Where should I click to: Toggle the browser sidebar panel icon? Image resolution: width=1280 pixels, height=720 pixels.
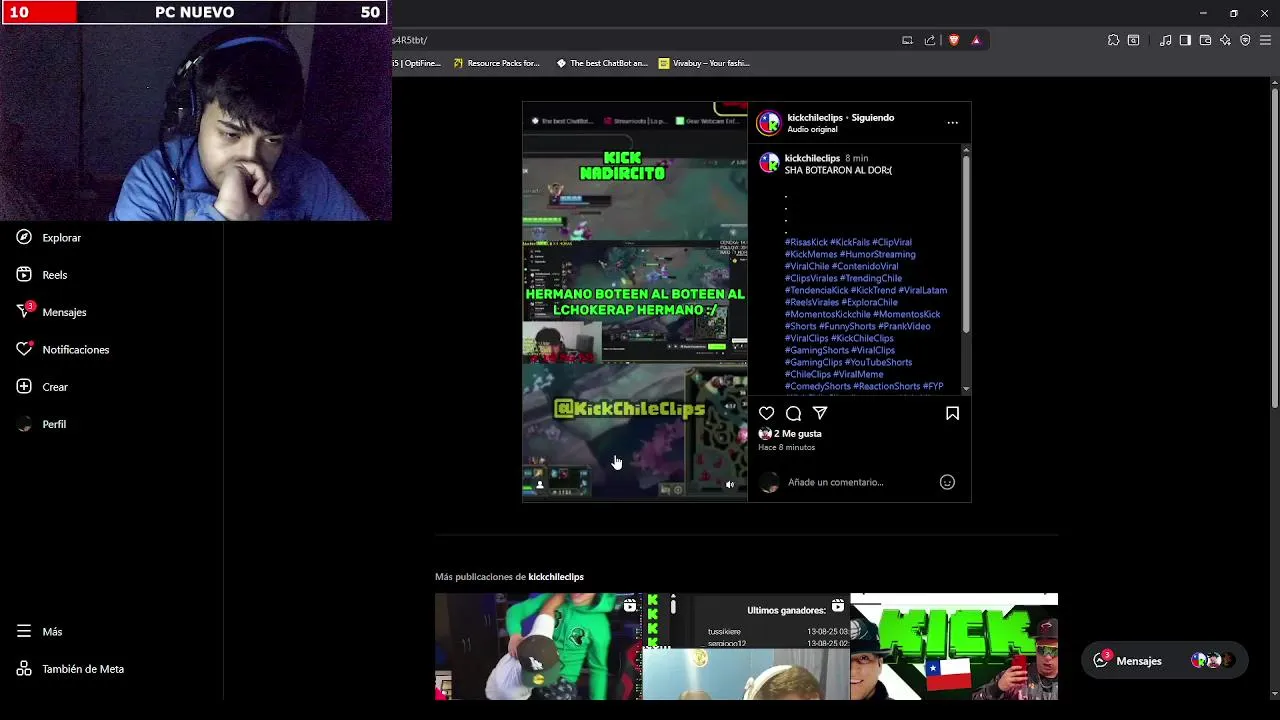(x=1185, y=40)
